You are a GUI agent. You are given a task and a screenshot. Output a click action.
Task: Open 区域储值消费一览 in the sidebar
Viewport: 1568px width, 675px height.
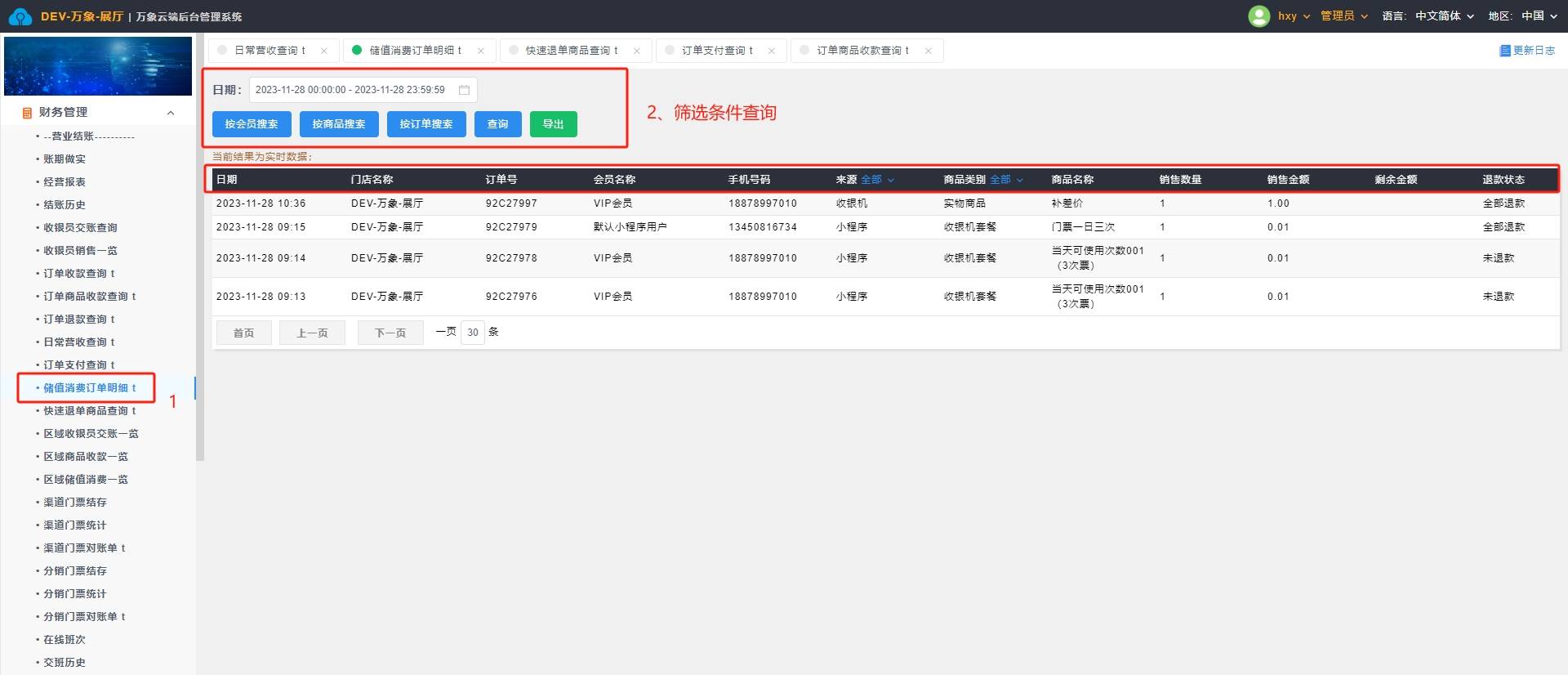click(86, 480)
